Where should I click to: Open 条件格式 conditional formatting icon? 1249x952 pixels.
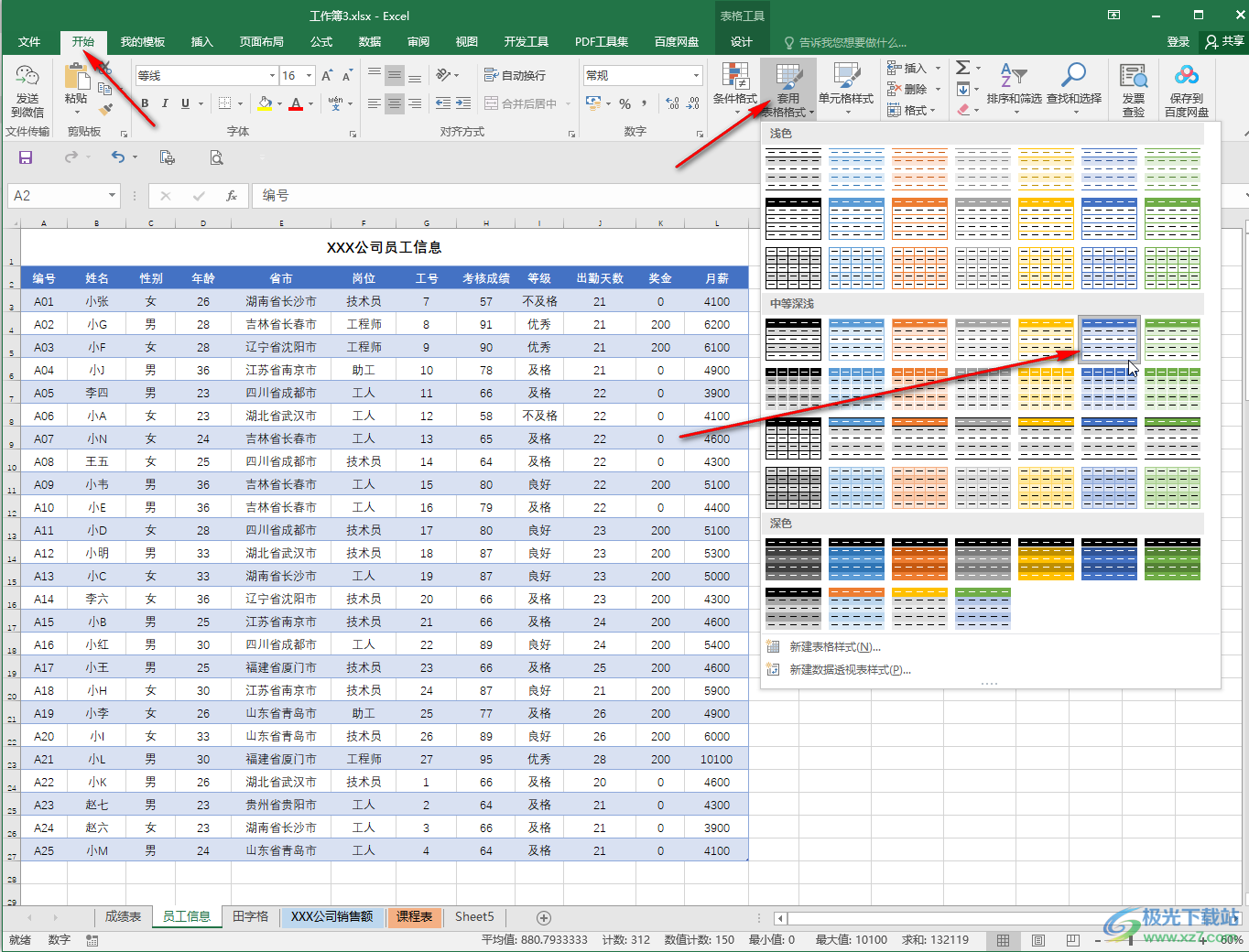point(734,77)
